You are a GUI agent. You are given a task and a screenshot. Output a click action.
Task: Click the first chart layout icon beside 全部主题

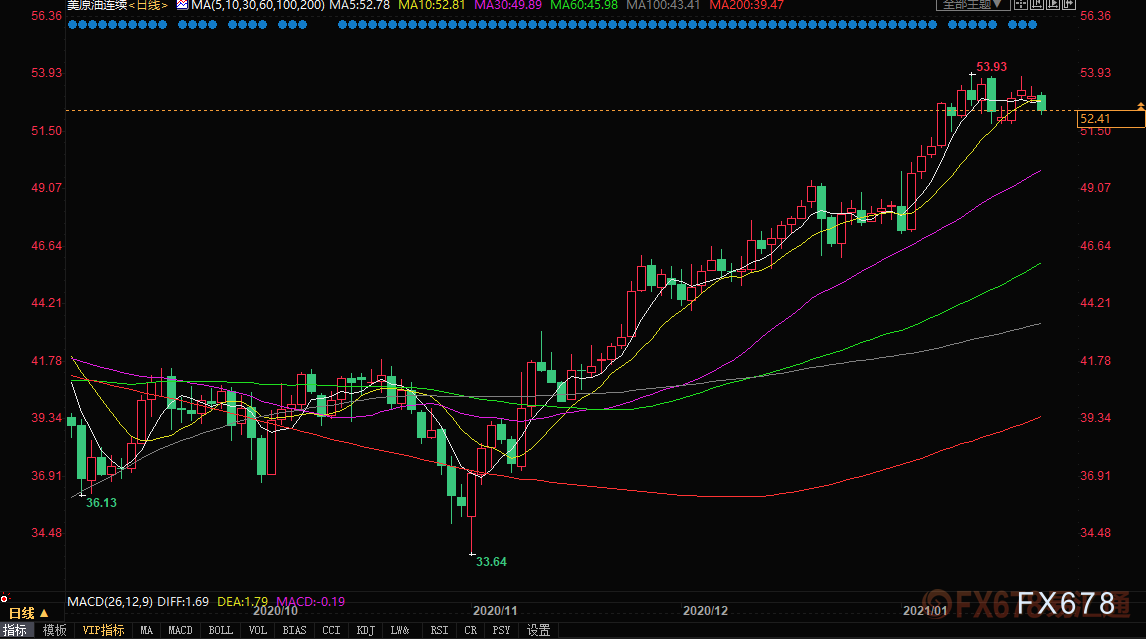tap(1019, 5)
